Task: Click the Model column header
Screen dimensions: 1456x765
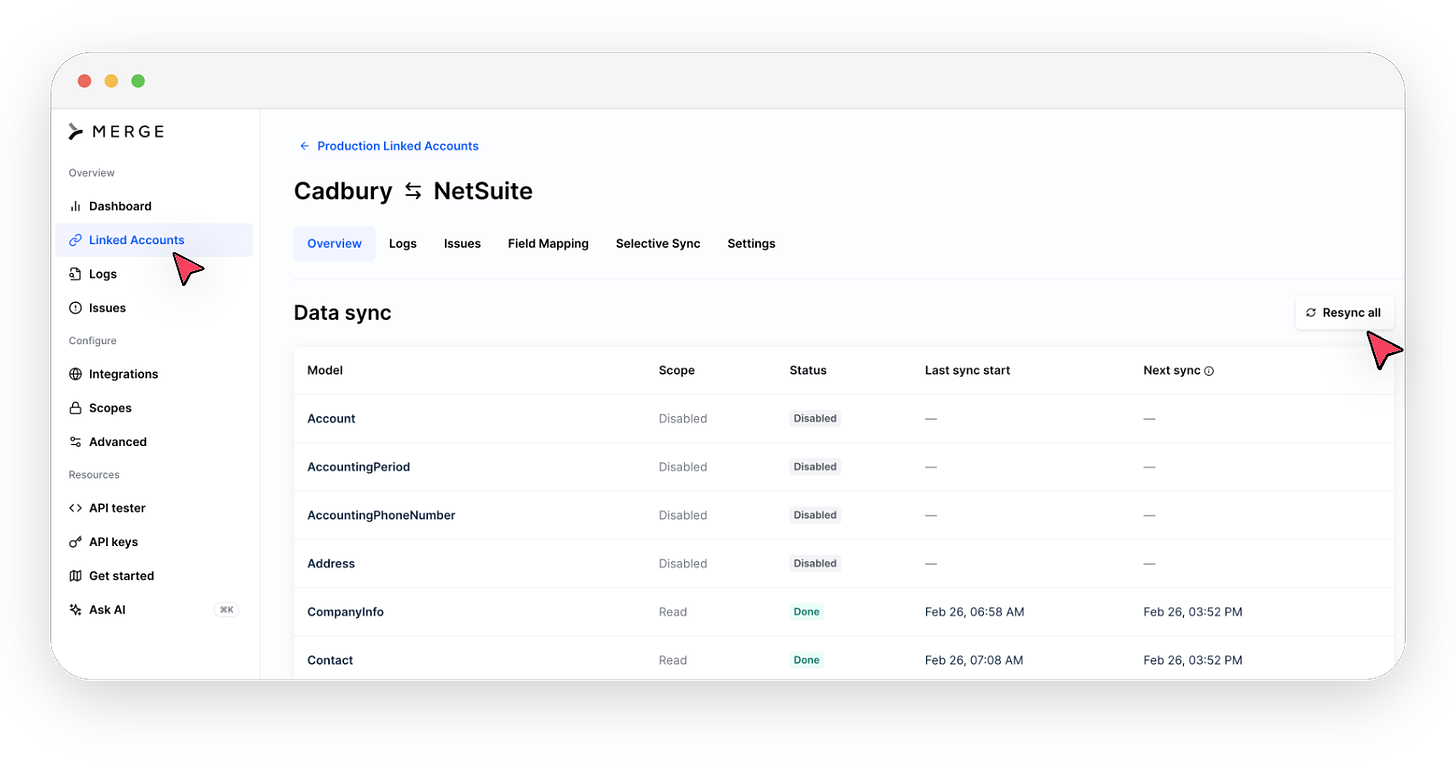Action: pyautogui.click(x=325, y=370)
